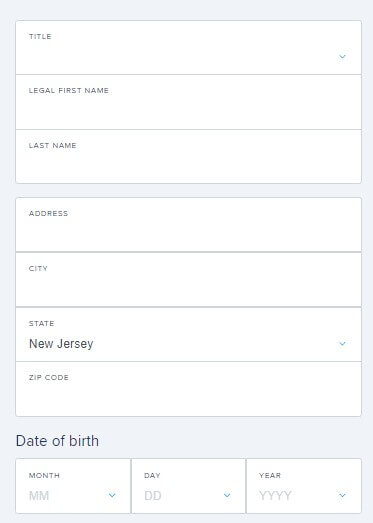The height and width of the screenshot is (523, 373).
Task: Open the State dropdown showing New Jersey
Action: (189, 335)
